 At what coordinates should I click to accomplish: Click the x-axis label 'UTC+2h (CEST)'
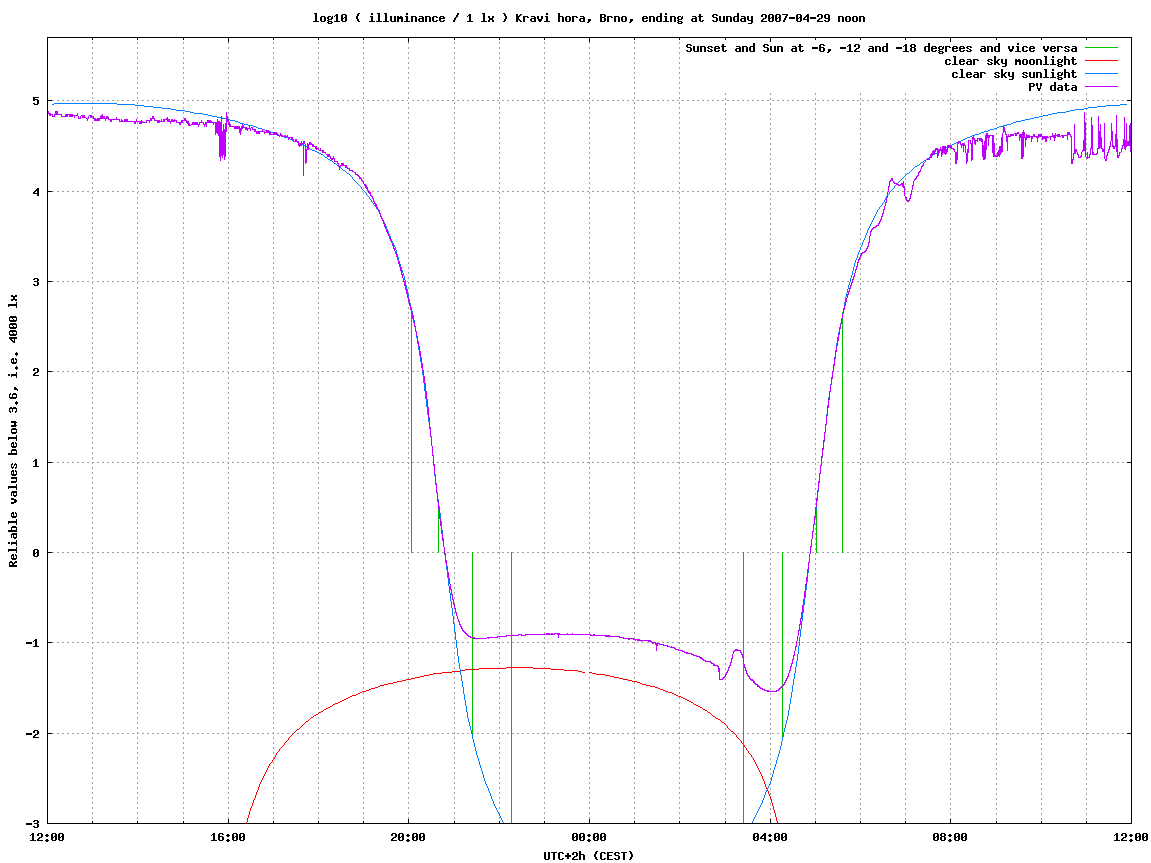coord(589,856)
